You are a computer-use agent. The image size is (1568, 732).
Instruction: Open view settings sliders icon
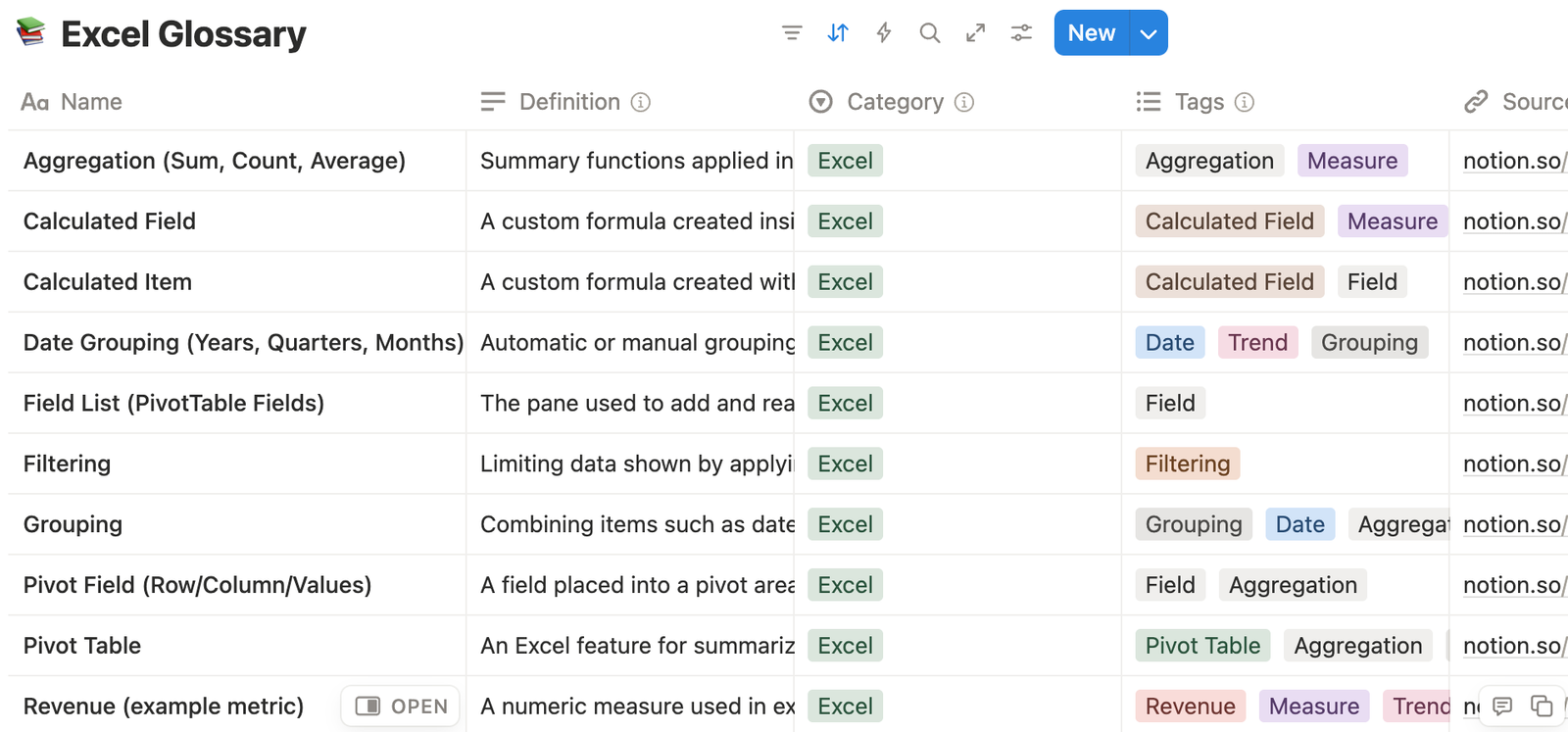point(1021,33)
